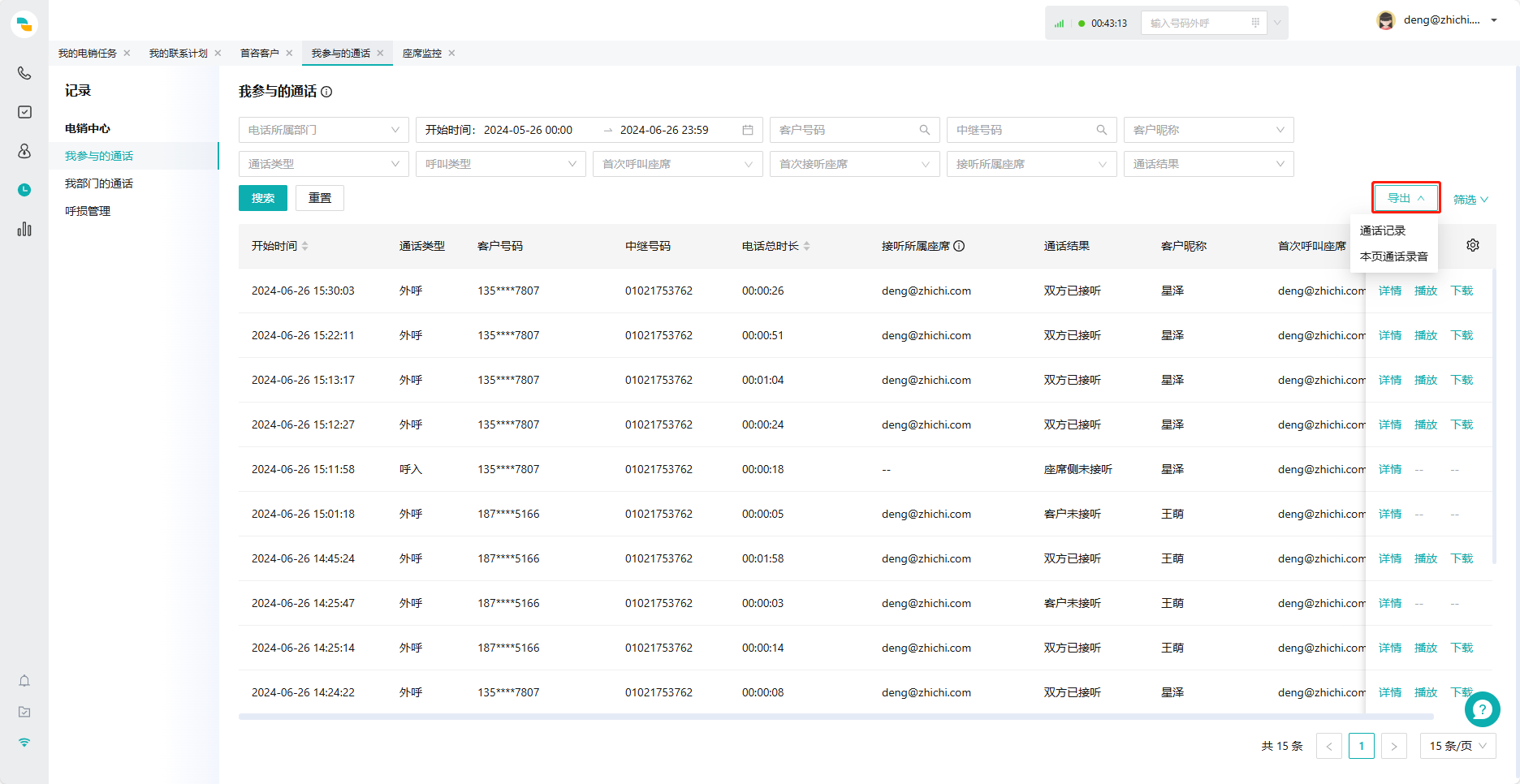The width and height of the screenshot is (1520, 784).
Task: Switch to 我的联系计划 tab
Action: 179,54
